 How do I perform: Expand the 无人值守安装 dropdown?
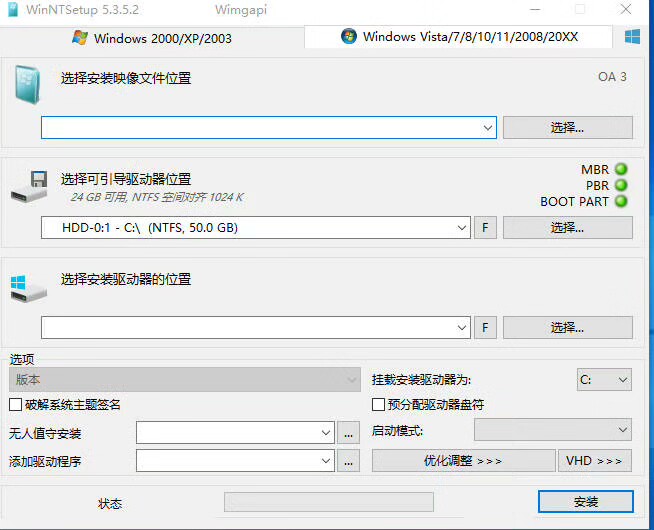click(x=326, y=433)
